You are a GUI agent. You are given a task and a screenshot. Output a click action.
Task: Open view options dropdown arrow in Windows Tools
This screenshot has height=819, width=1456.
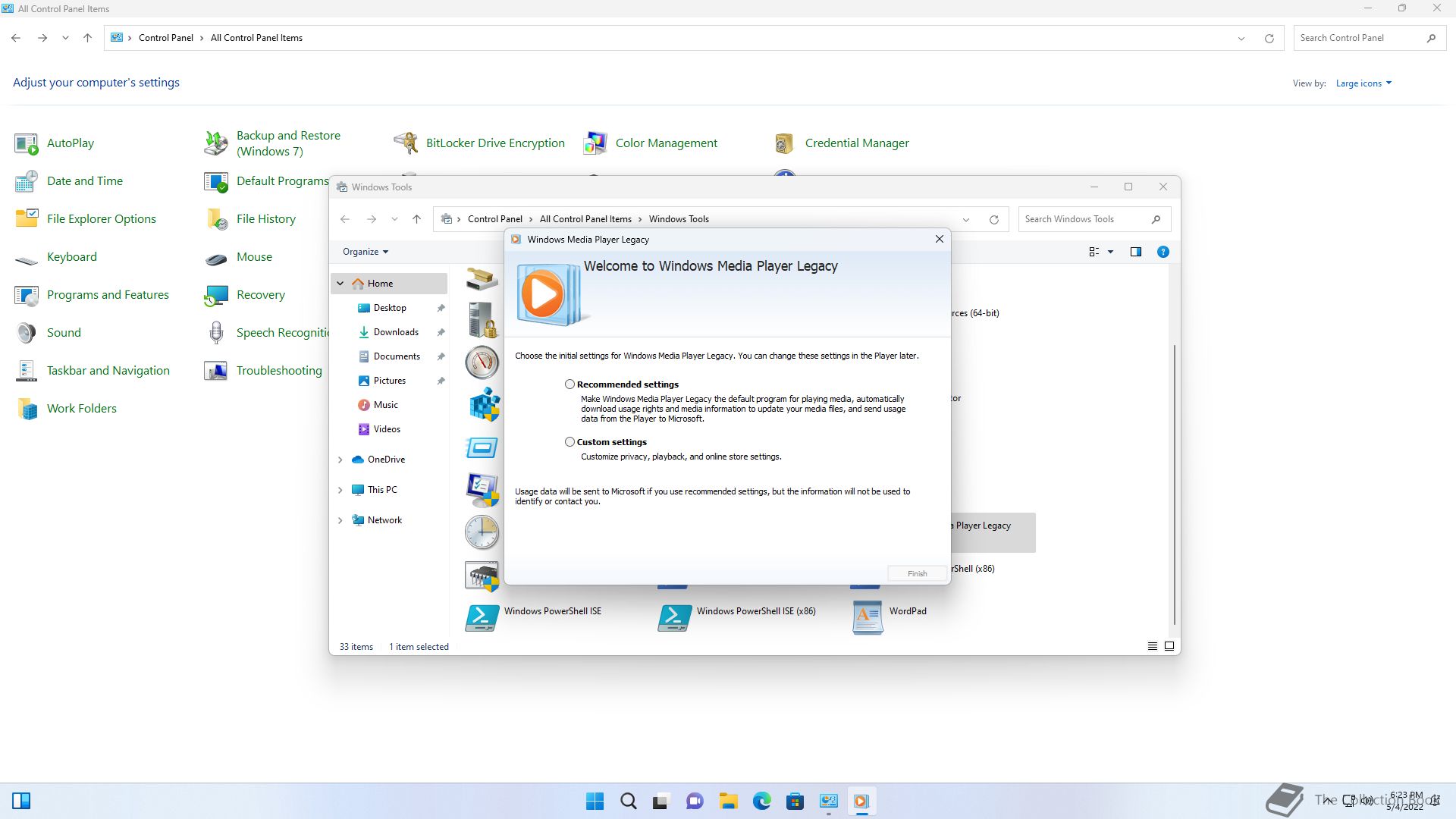[1110, 252]
